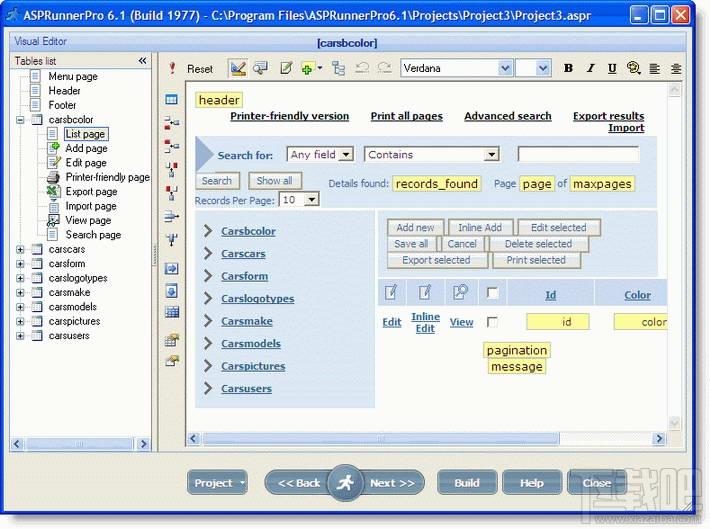This screenshot has height=529, width=710.
Task: Open the Records Per Page dropdown
Action: click(x=312, y=199)
